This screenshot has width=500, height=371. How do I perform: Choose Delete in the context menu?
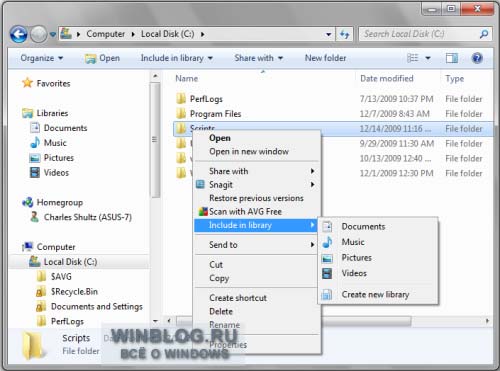click(x=221, y=312)
